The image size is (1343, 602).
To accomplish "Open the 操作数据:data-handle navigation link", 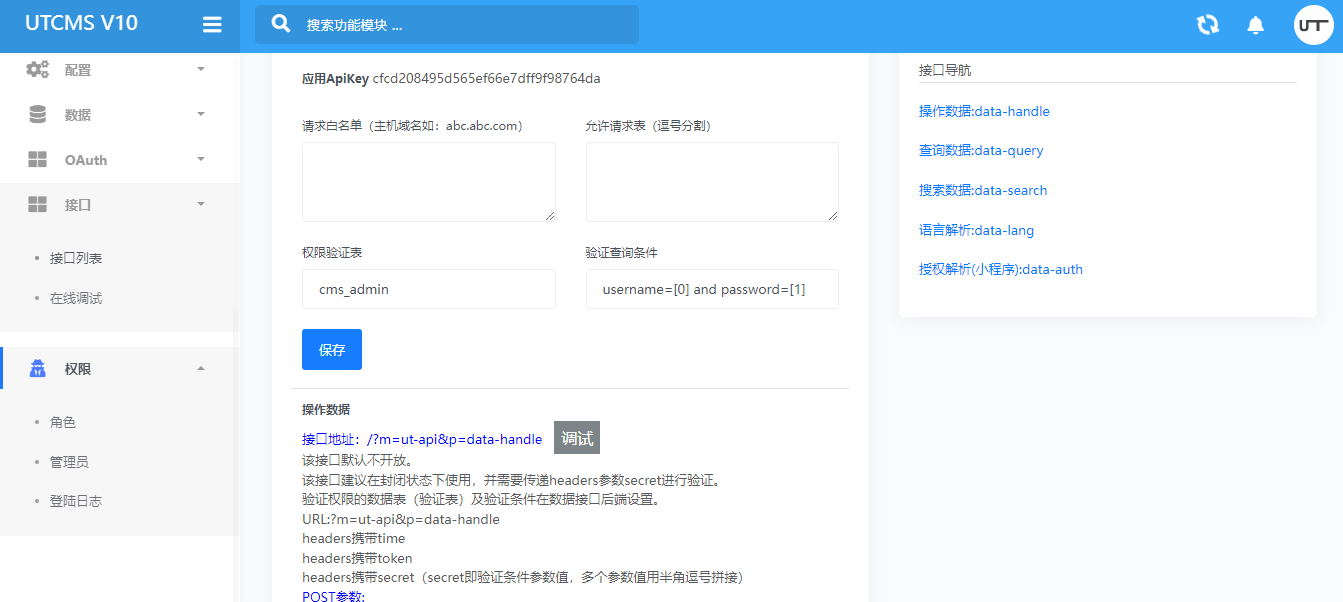I will pyautogui.click(x=984, y=111).
